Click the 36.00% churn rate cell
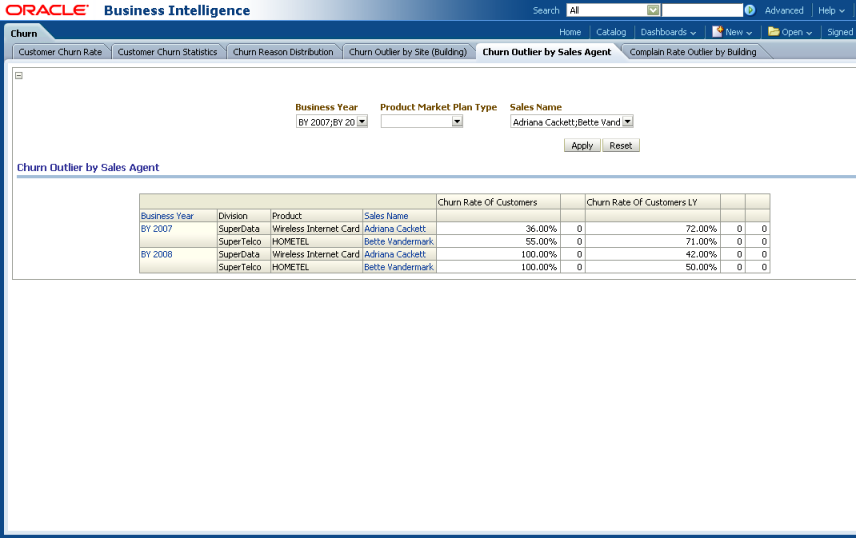 (498, 229)
